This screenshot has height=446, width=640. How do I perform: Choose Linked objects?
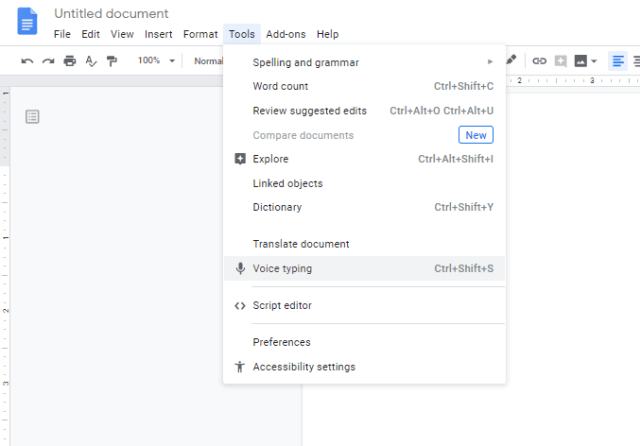(364, 183)
